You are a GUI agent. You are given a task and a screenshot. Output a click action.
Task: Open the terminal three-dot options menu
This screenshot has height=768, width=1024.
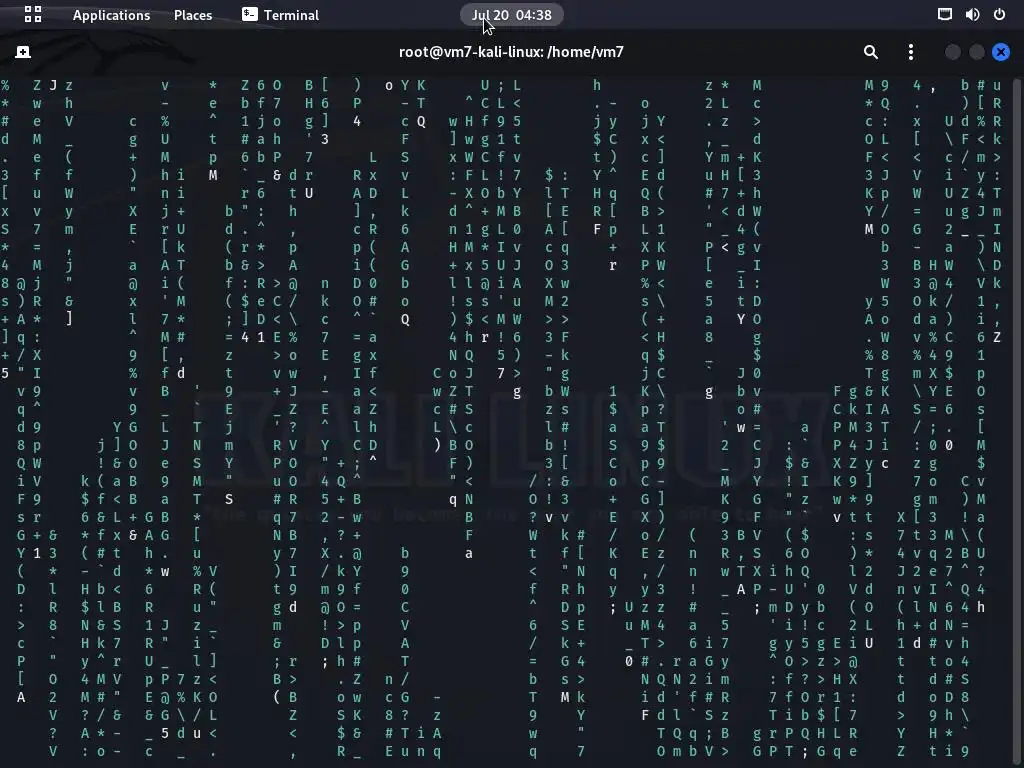(x=911, y=52)
